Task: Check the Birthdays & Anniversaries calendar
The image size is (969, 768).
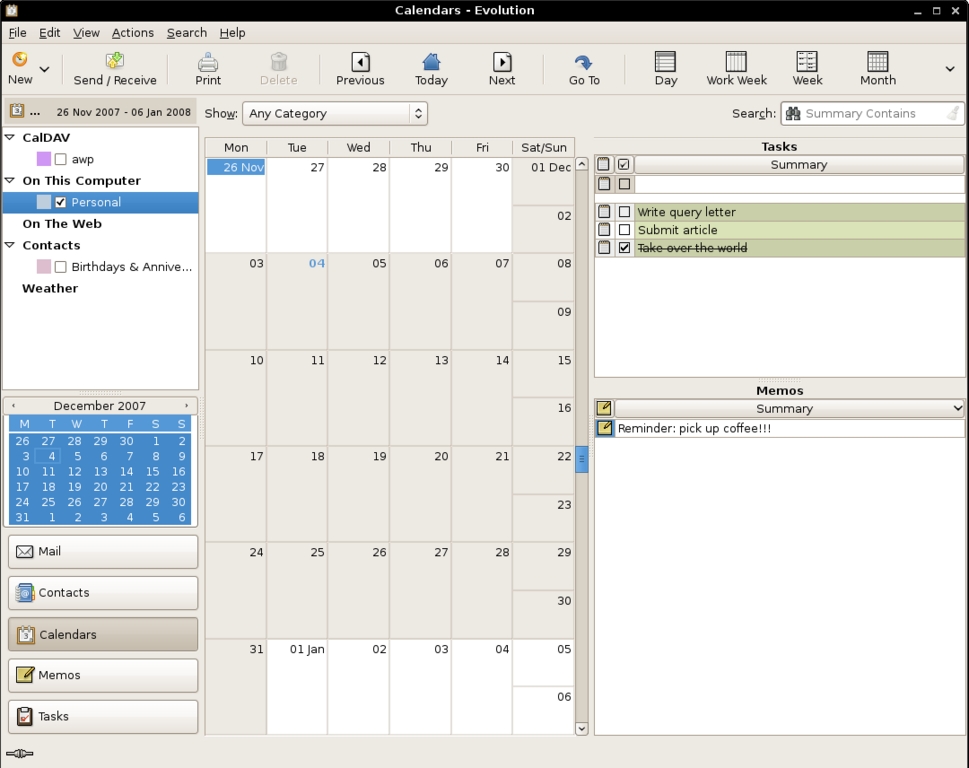Action: point(61,267)
